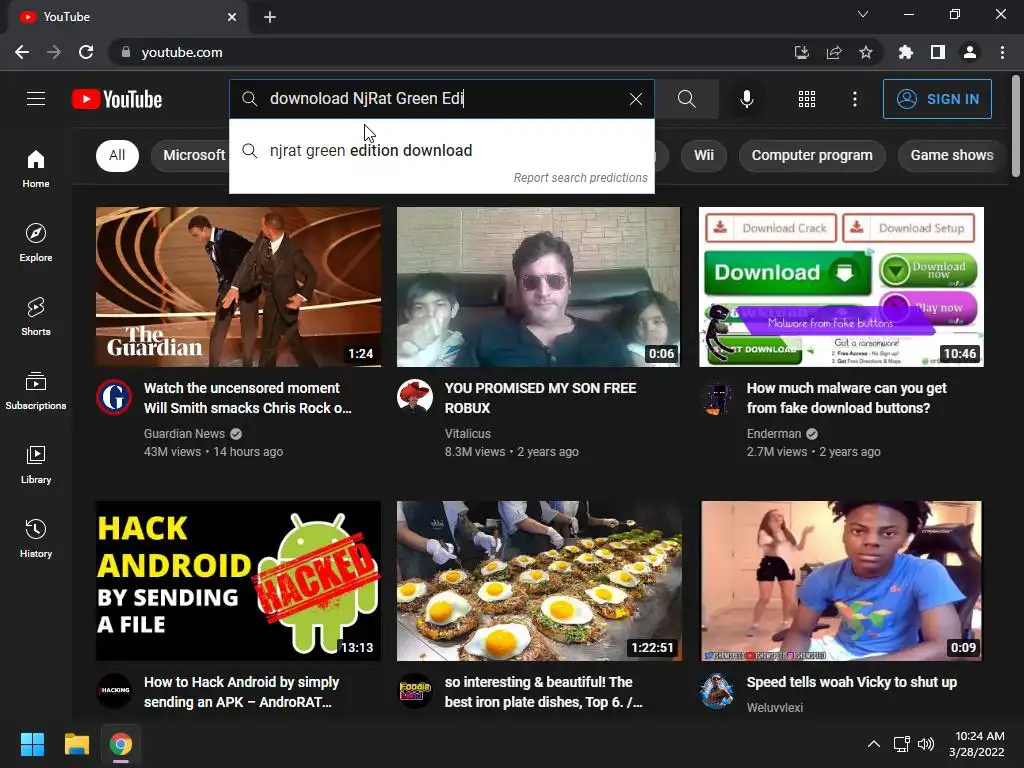The width and height of the screenshot is (1024, 768).
Task: Click title so interesting & beautiful
Action: coord(543,692)
